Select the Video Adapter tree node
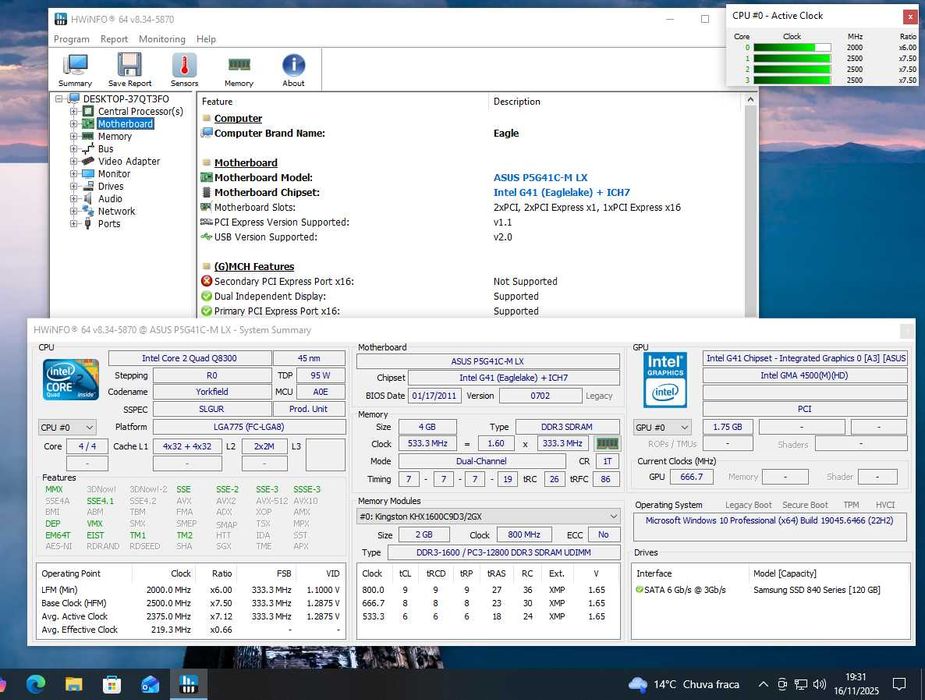 pyautogui.click(x=129, y=161)
